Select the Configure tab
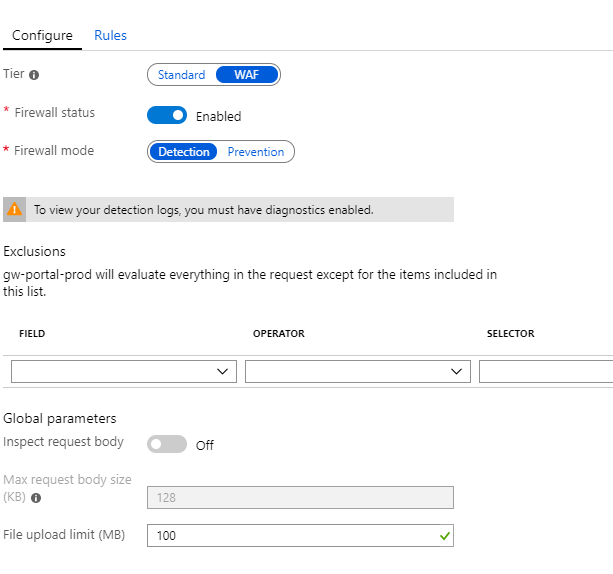The image size is (613, 574). click(42, 35)
